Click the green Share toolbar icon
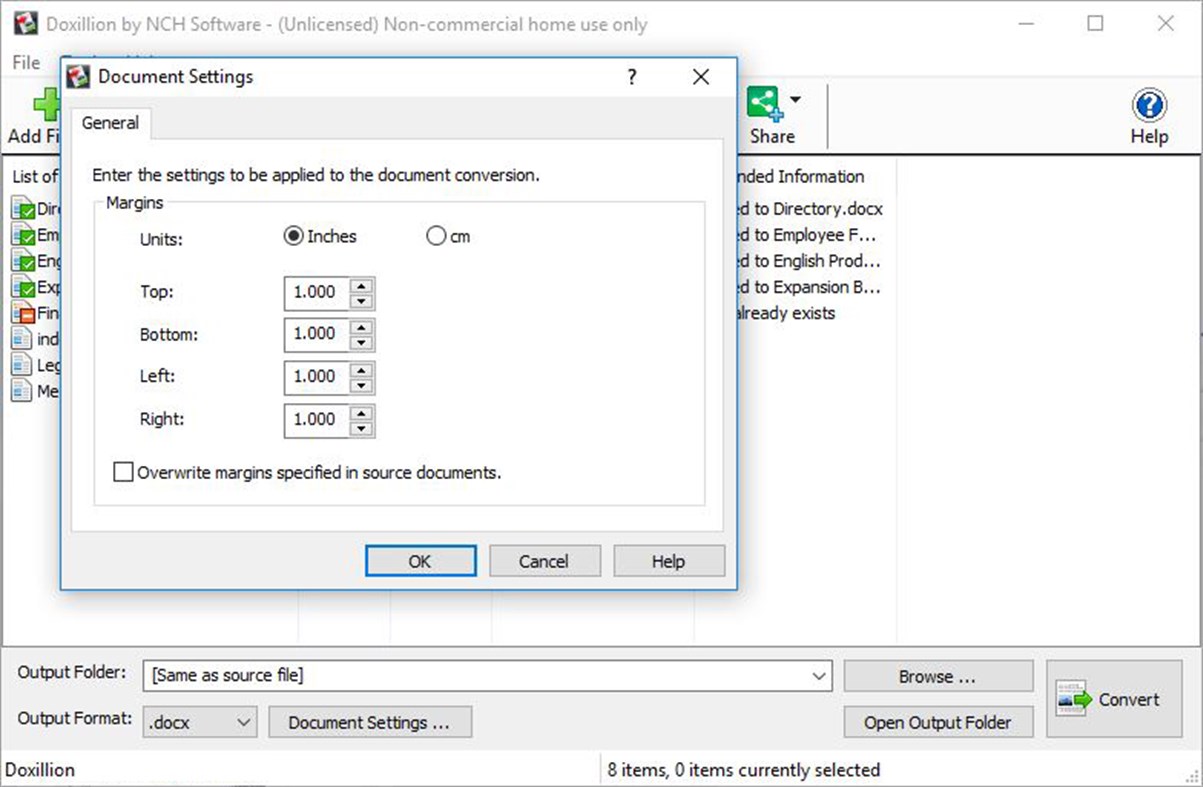The image size is (1203, 787). (763, 101)
